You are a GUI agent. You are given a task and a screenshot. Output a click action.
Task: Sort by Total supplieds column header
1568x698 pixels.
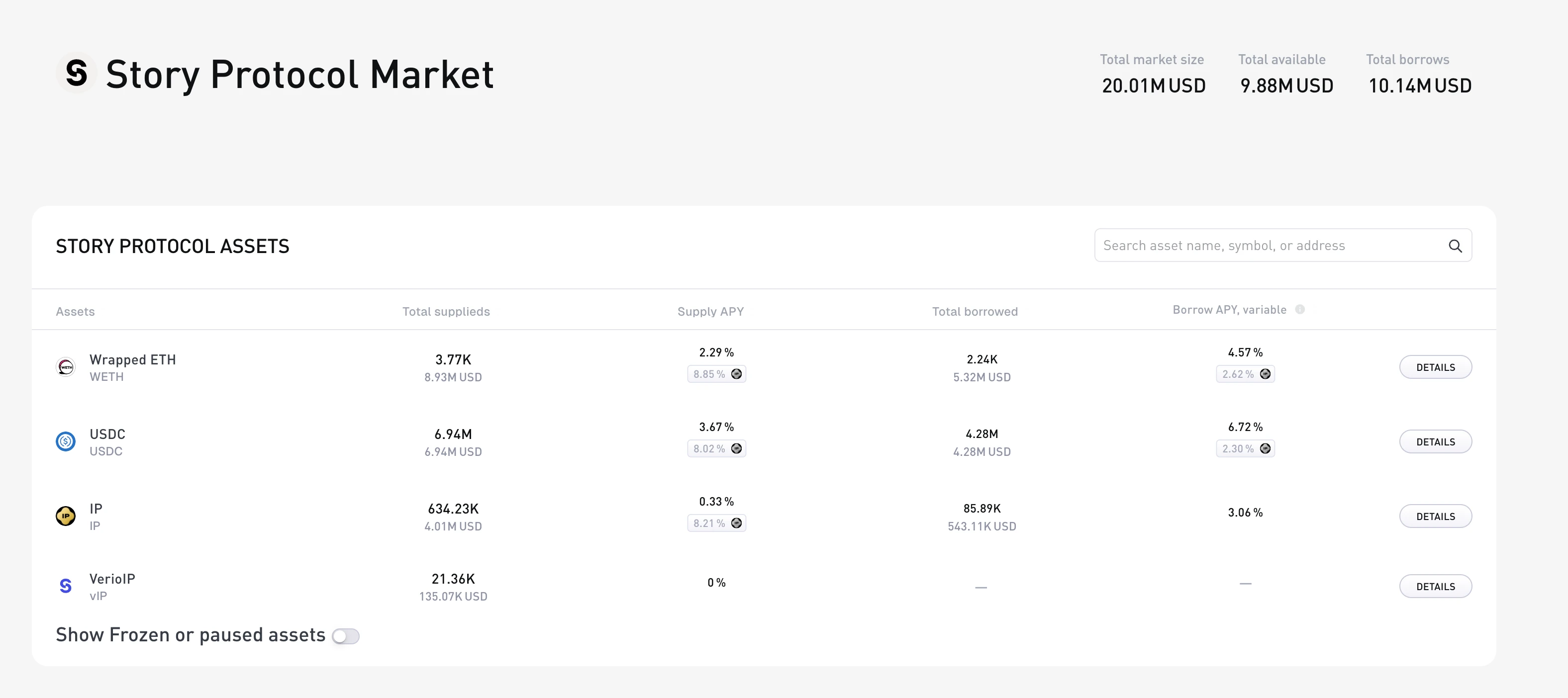(x=446, y=312)
